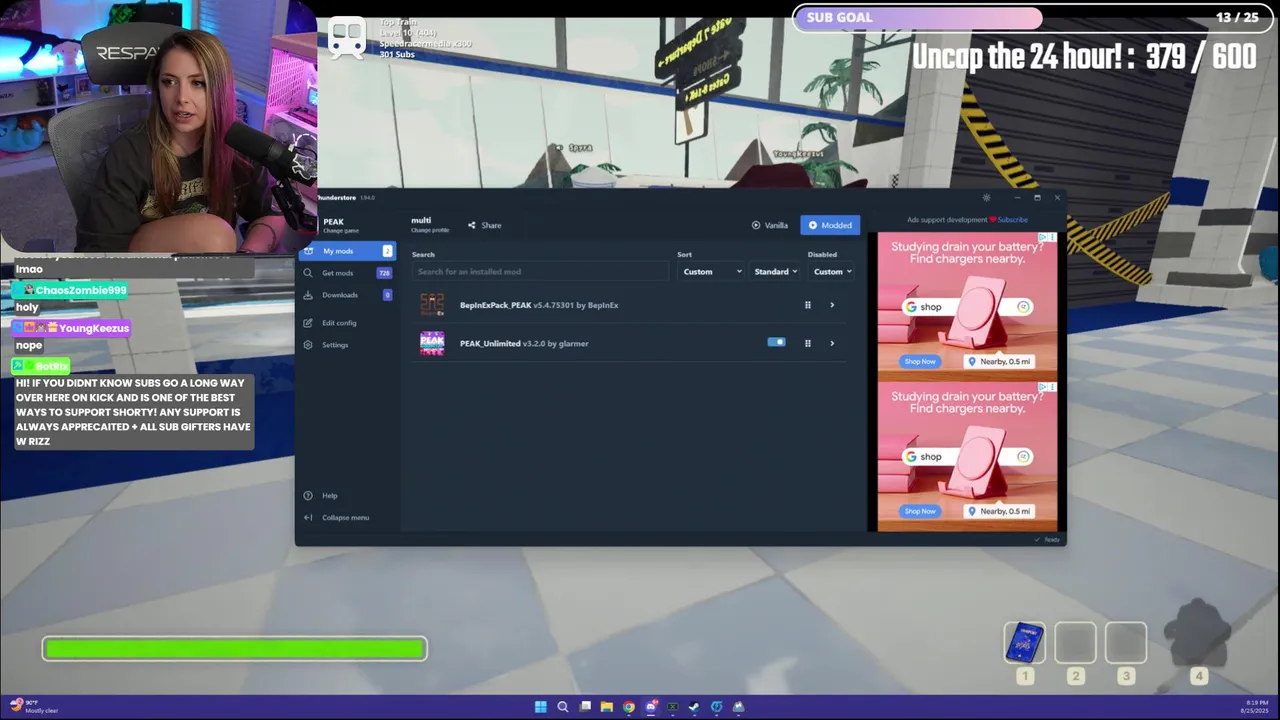Open Windows taskbar search
This screenshot has height=720, width=1280.
(563, 707)
